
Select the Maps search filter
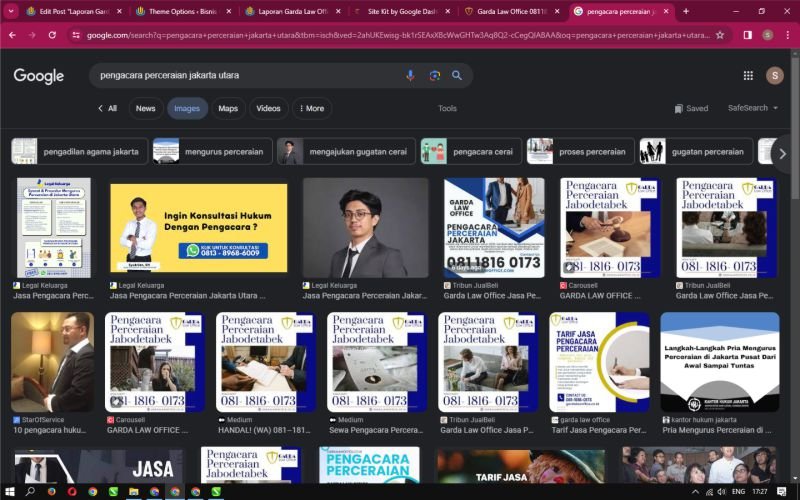point(228,108)
